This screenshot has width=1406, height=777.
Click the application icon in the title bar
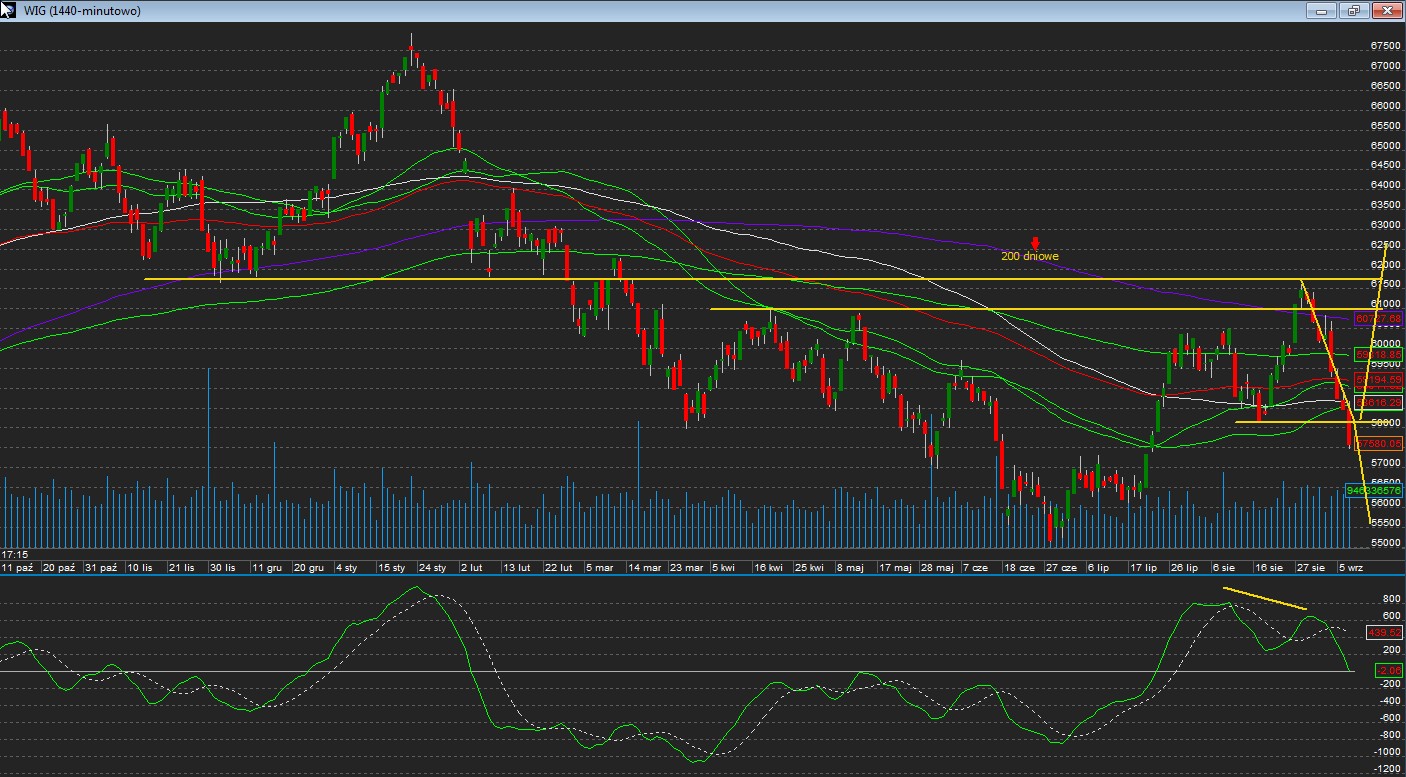tap(8, 10)
